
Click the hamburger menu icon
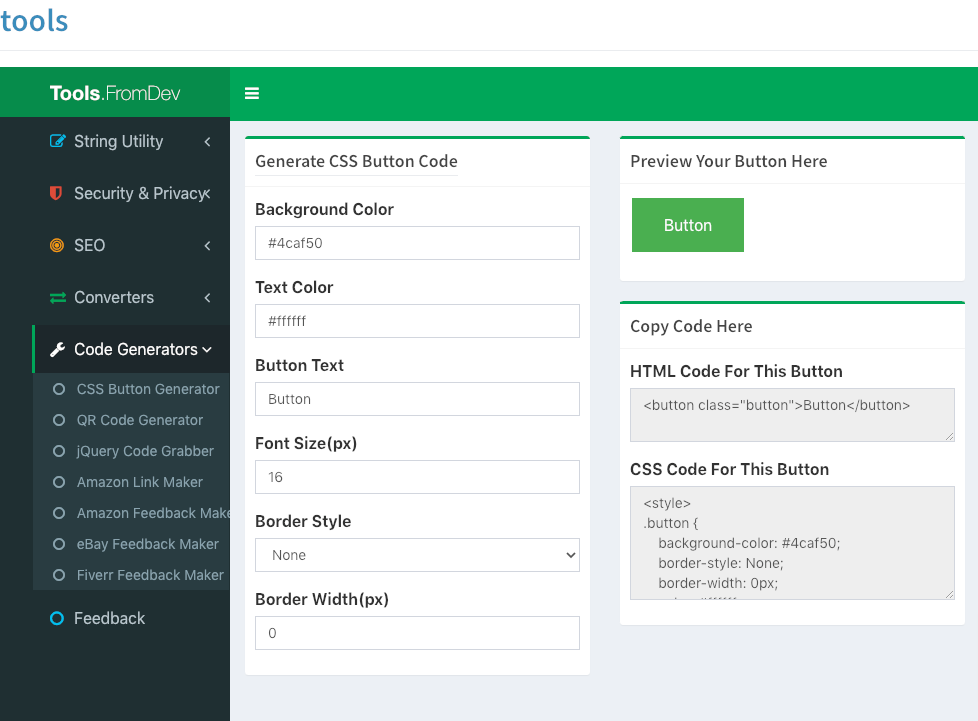[251, 93]
